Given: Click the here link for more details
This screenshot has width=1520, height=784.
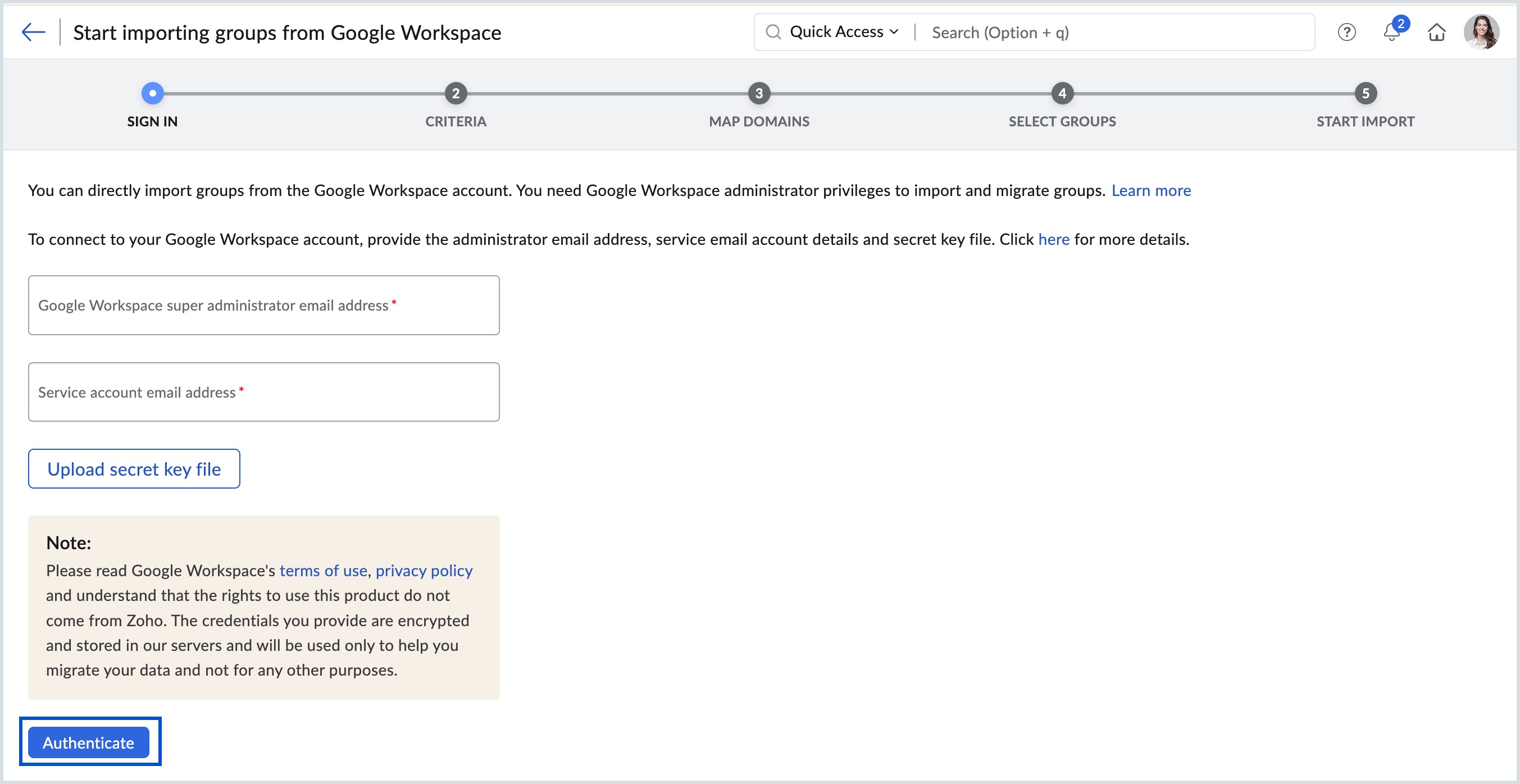Looking at the screenshot, I should (x=1053, y=239).
